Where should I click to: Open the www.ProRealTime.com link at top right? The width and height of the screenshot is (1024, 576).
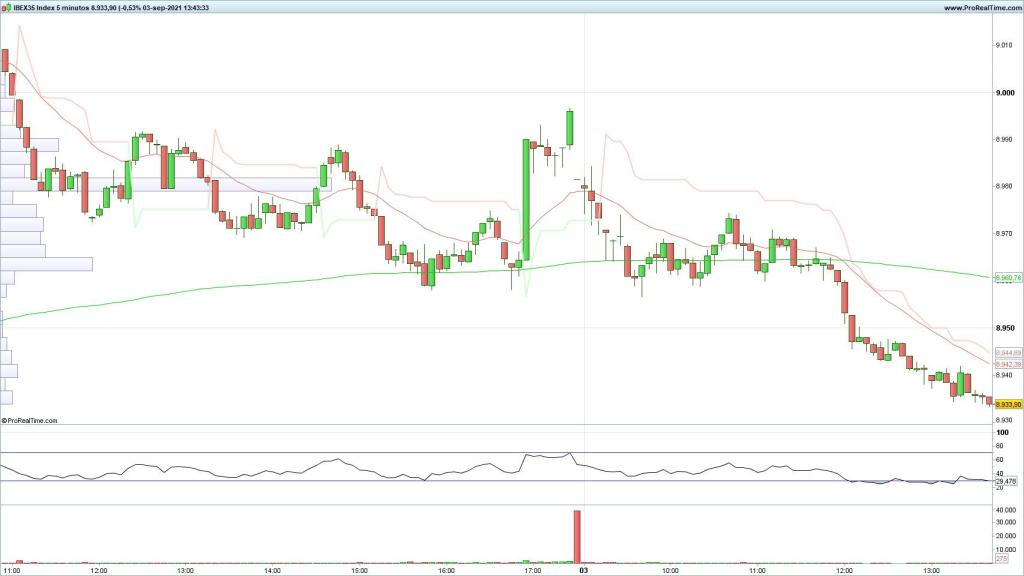[x=980, y=7]
